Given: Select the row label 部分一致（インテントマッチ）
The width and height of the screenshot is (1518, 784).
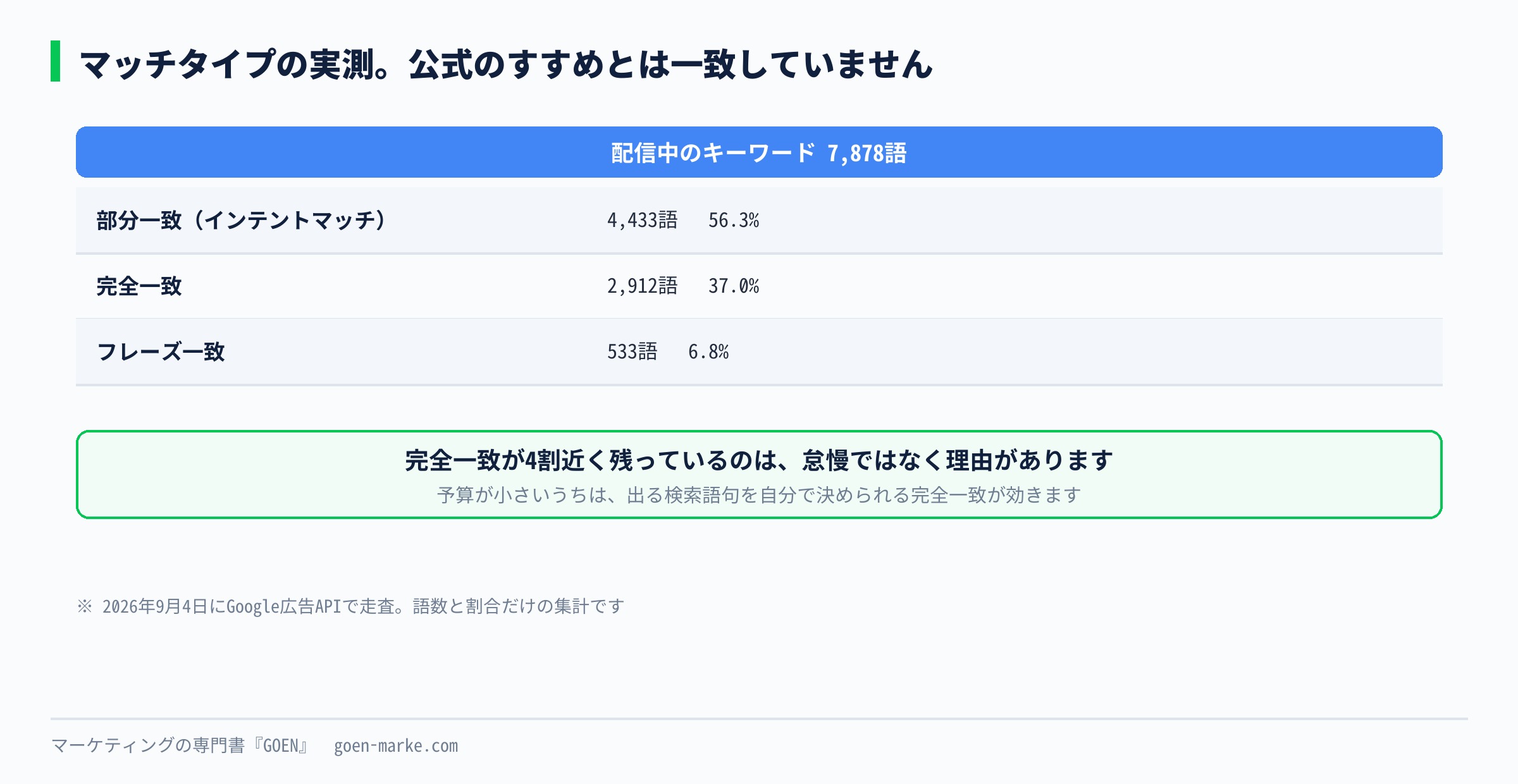Looking at the screenshot, I should (241, 221).
